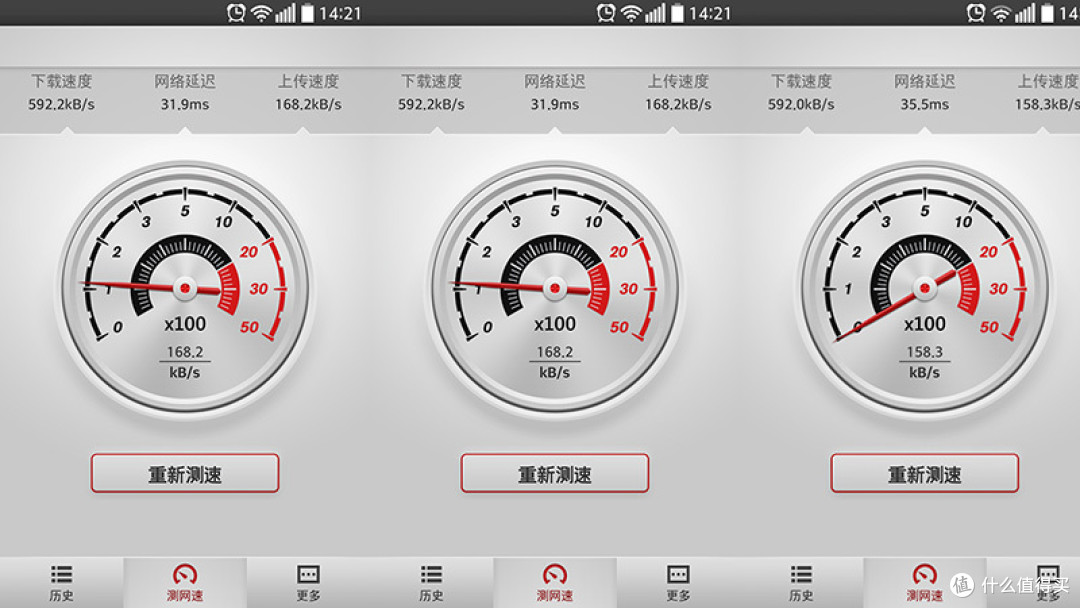Viewport: 1080px width, 608px height.
Task: Click speed gauge dial in middle screenshot
Action: point(554,289)
